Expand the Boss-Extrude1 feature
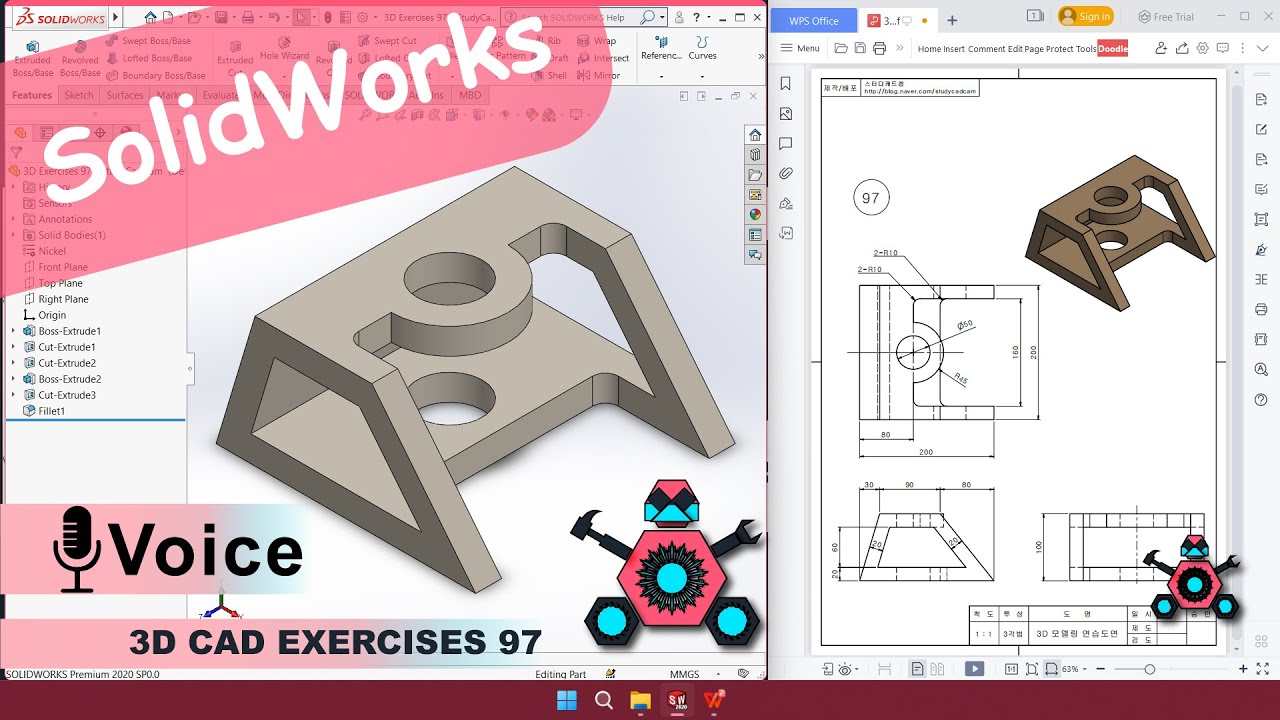This screenshot has width=1280, height=720. tap(13, 331)
